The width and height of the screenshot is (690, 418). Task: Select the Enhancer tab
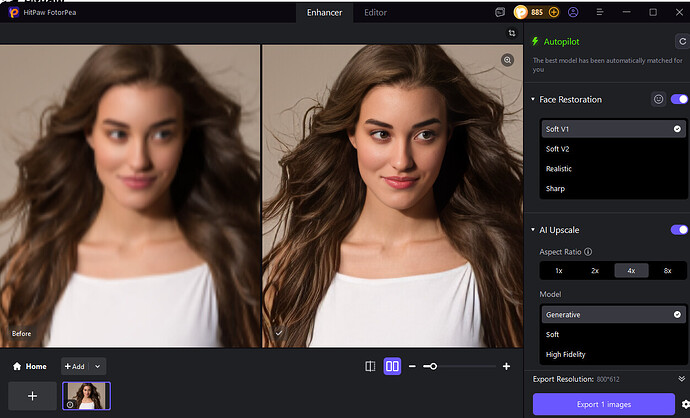323,12
